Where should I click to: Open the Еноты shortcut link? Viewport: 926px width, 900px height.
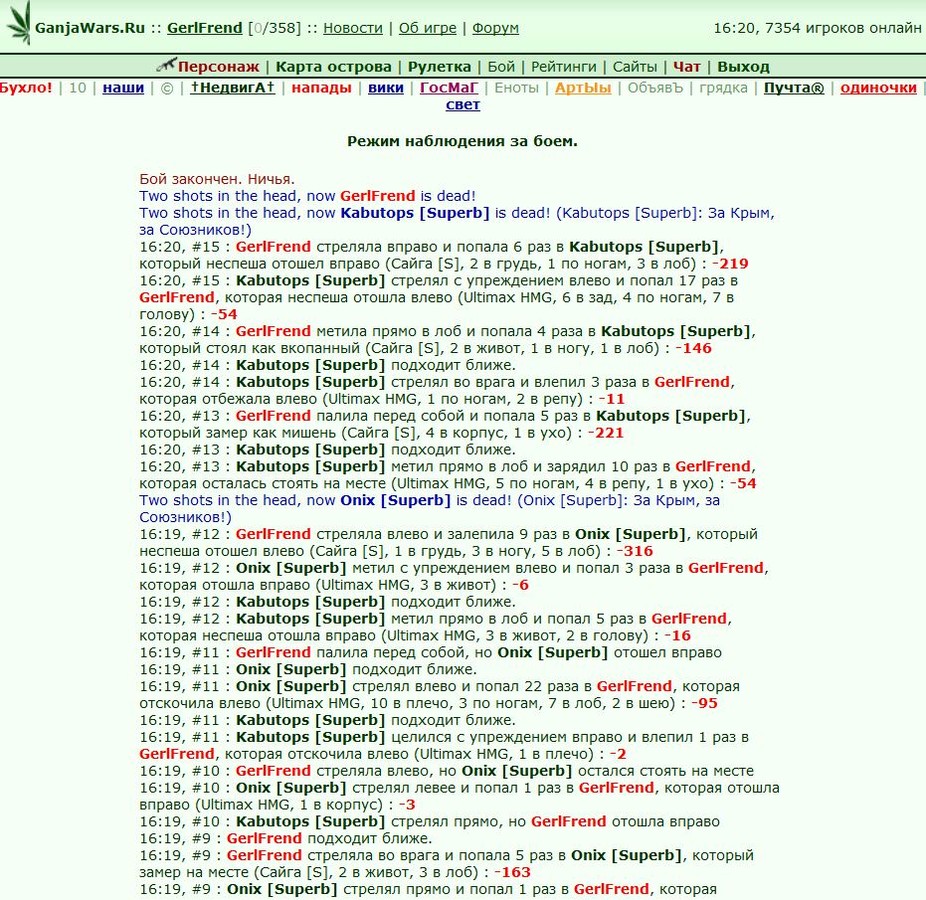(517, 88)
